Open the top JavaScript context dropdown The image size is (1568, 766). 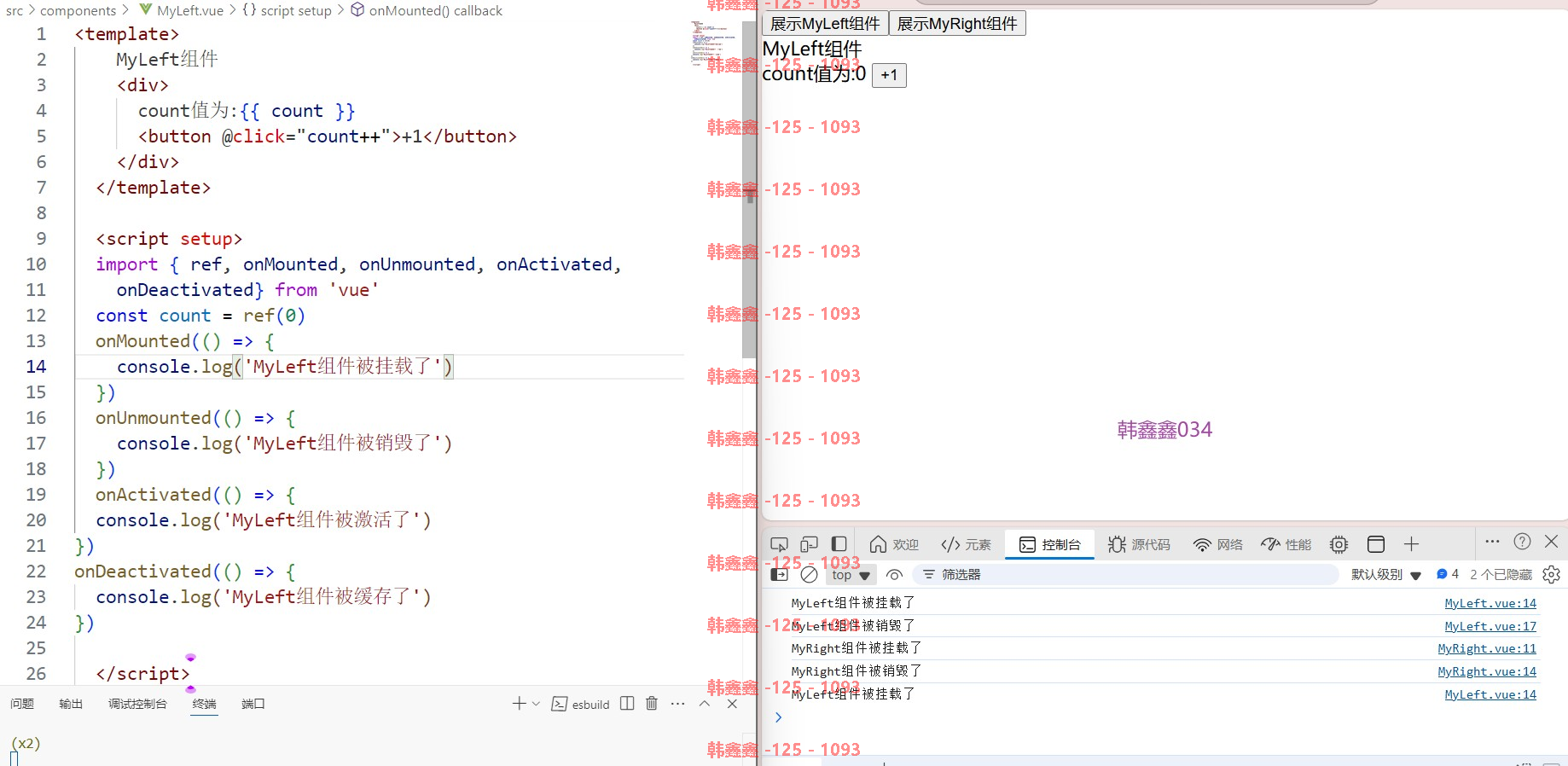[x=851, y=575]
